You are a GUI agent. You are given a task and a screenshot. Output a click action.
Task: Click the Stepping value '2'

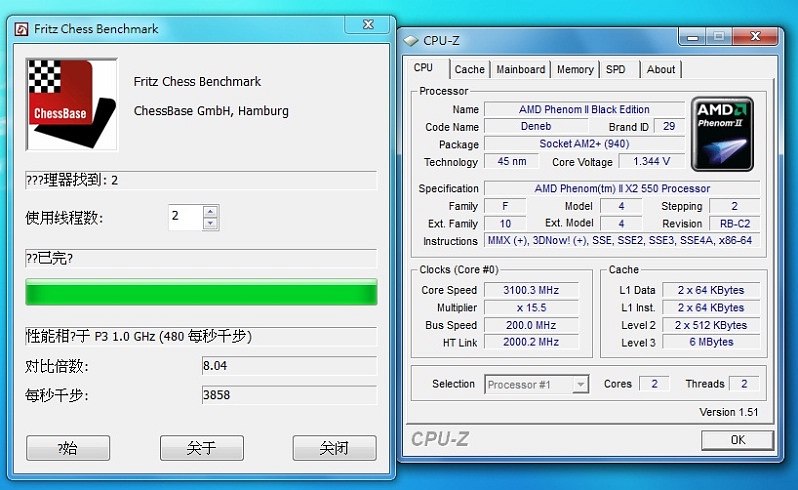[734, 206]
